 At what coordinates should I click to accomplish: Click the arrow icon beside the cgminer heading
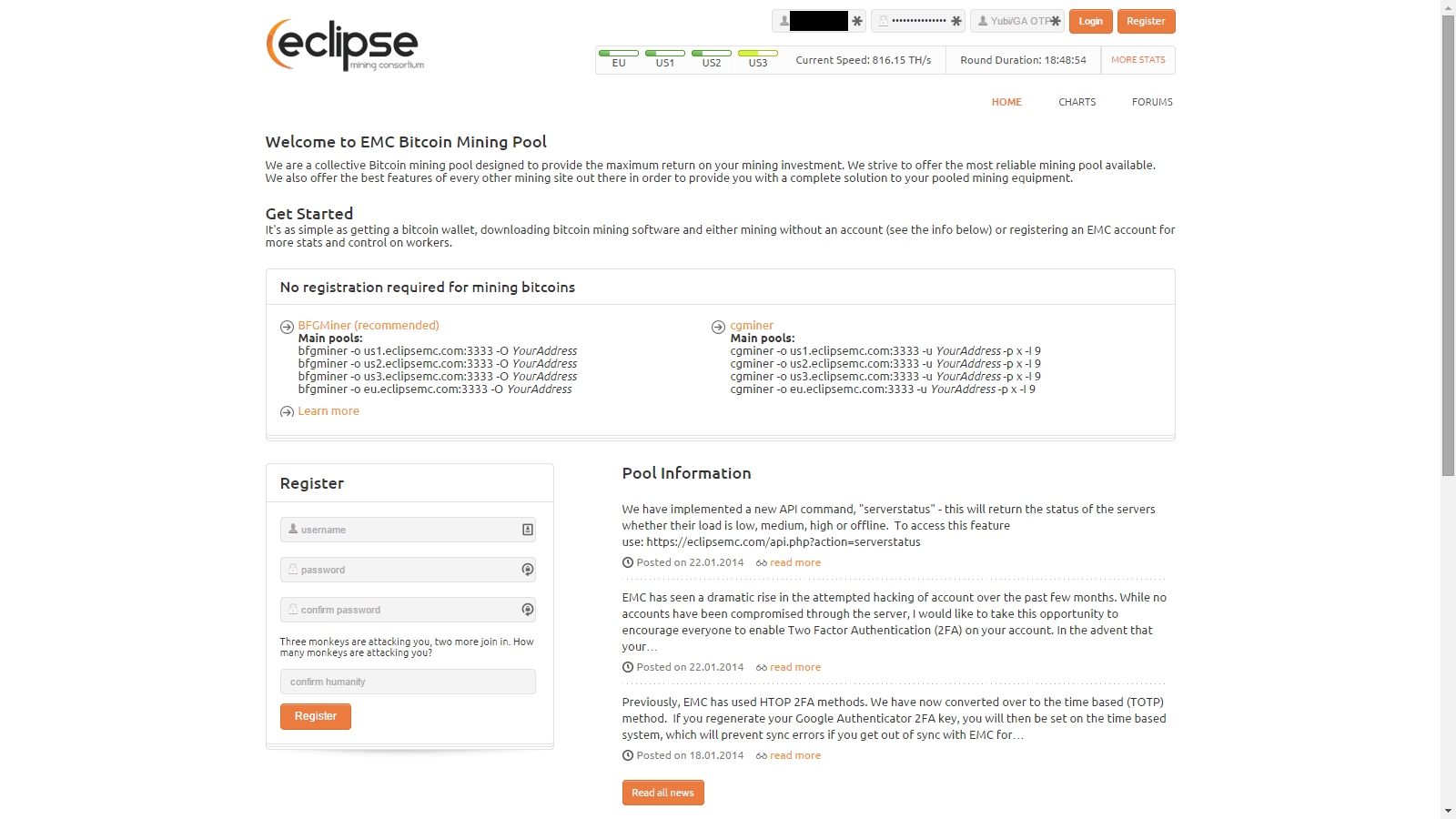tap(718, 327)
